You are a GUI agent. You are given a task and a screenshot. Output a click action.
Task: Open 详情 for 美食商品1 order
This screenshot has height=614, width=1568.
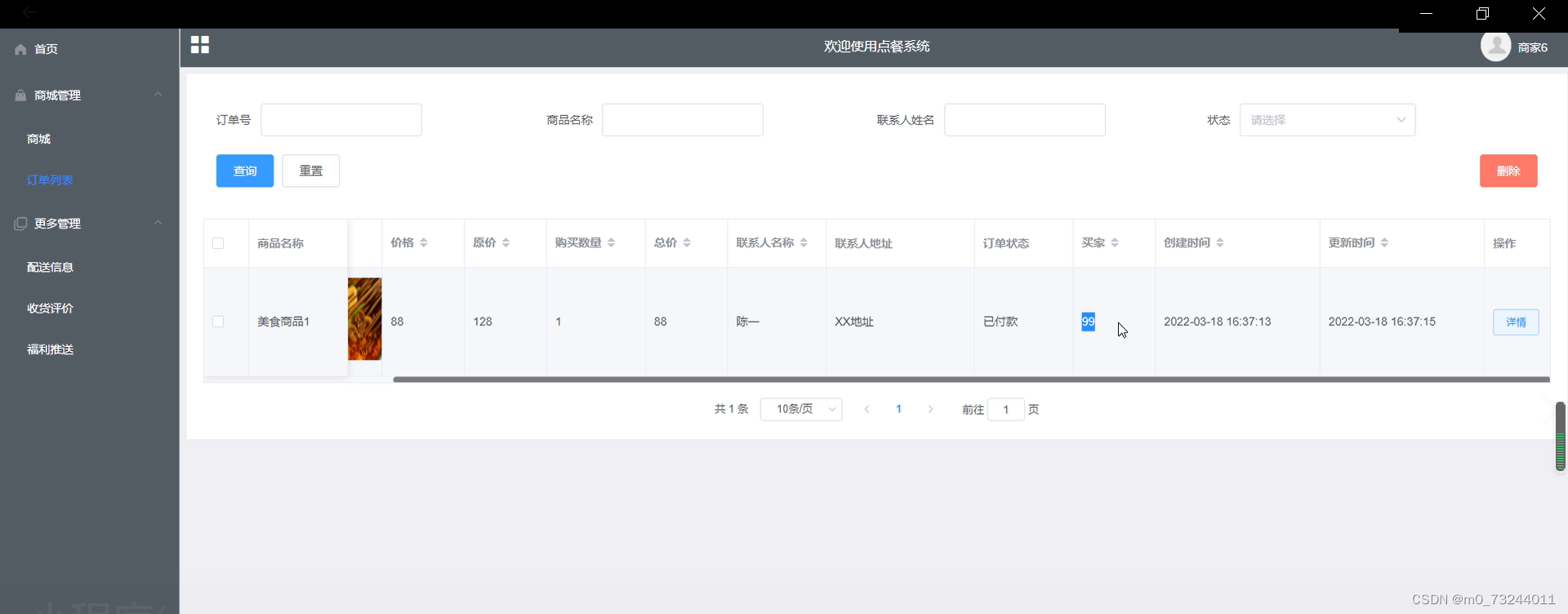coord(1516,323)
